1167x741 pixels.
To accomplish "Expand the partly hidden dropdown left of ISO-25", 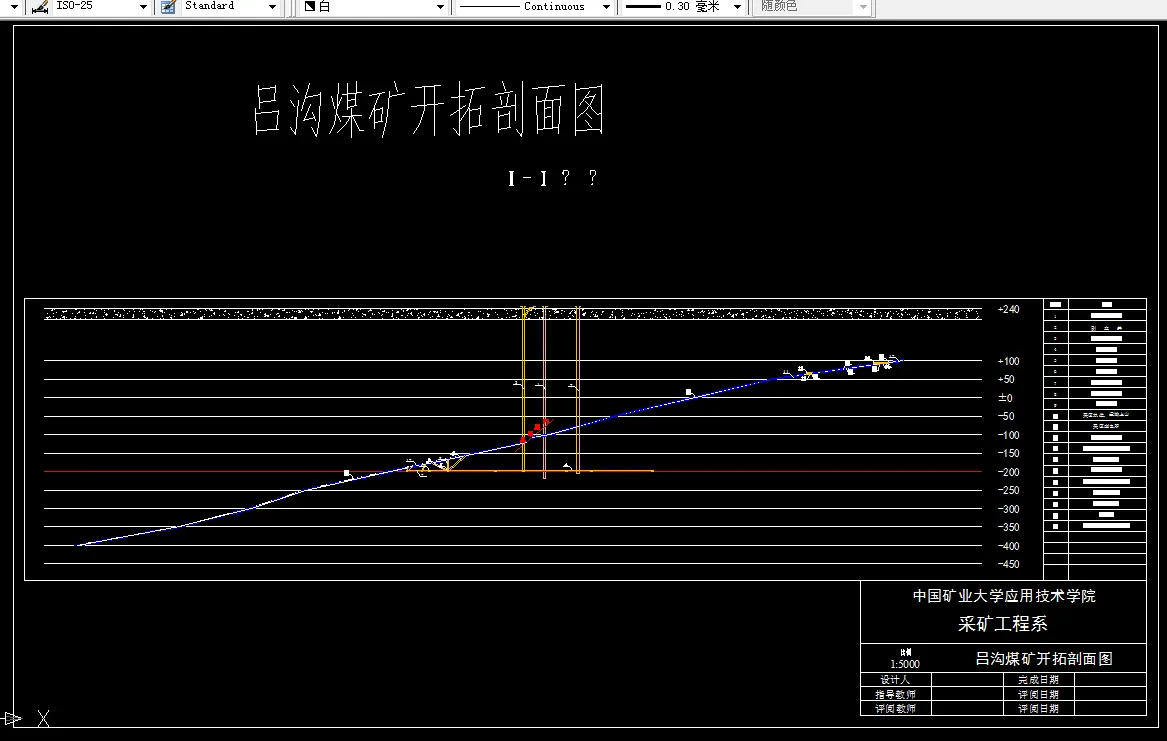I will click(13, 7).
